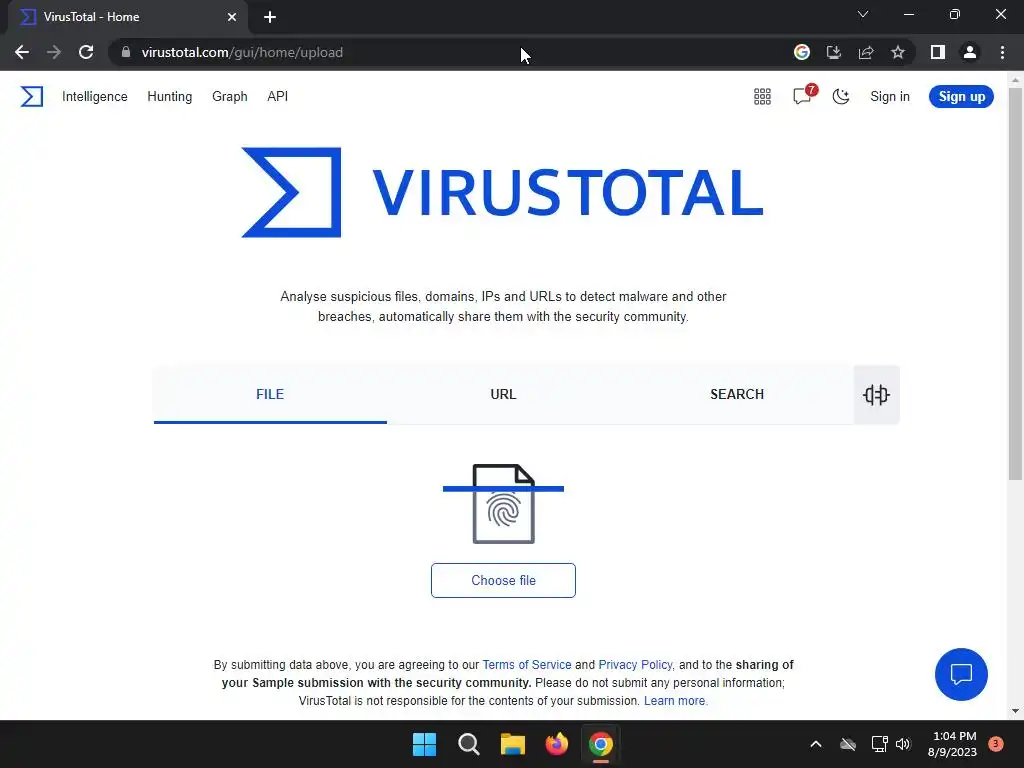Open the Chrome profile avatar
Viewport: 1024px width, 768px height.
tap(970, 52)
